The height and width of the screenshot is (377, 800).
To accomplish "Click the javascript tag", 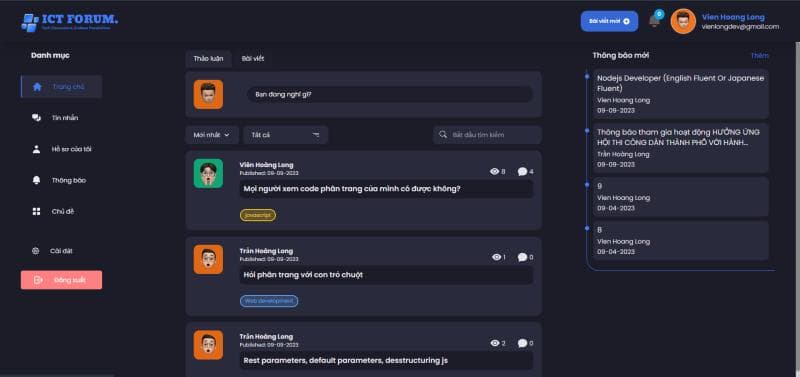I will pyautogui.click(x=258, y=215).
